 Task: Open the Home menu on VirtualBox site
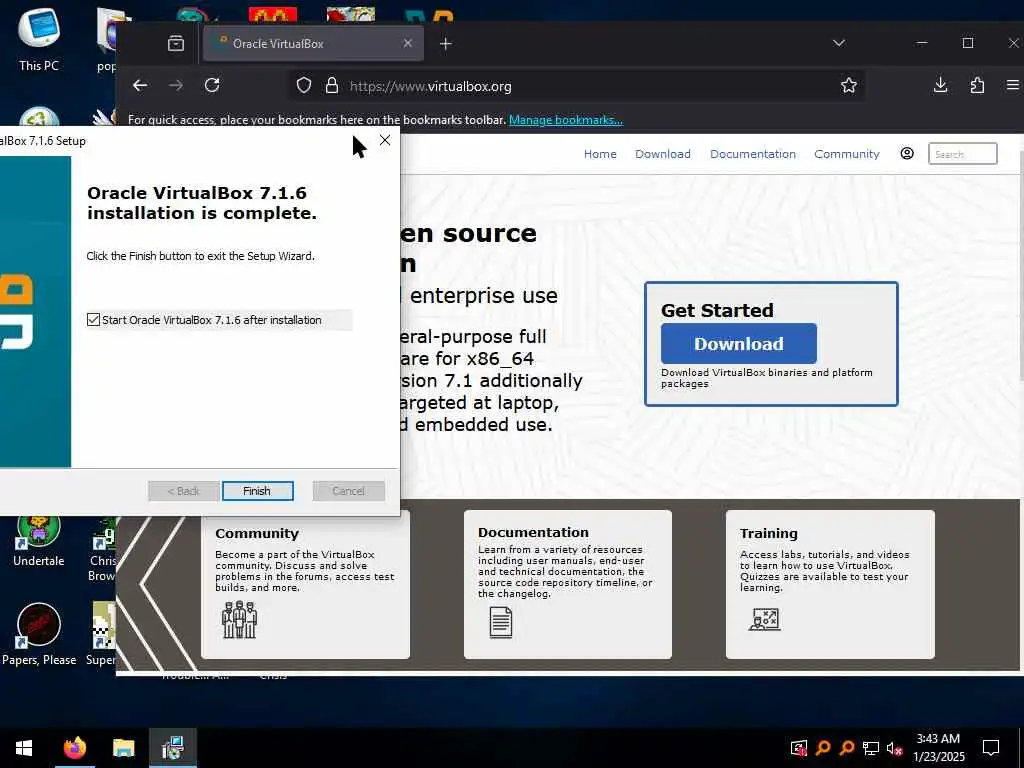coord(600,154)
